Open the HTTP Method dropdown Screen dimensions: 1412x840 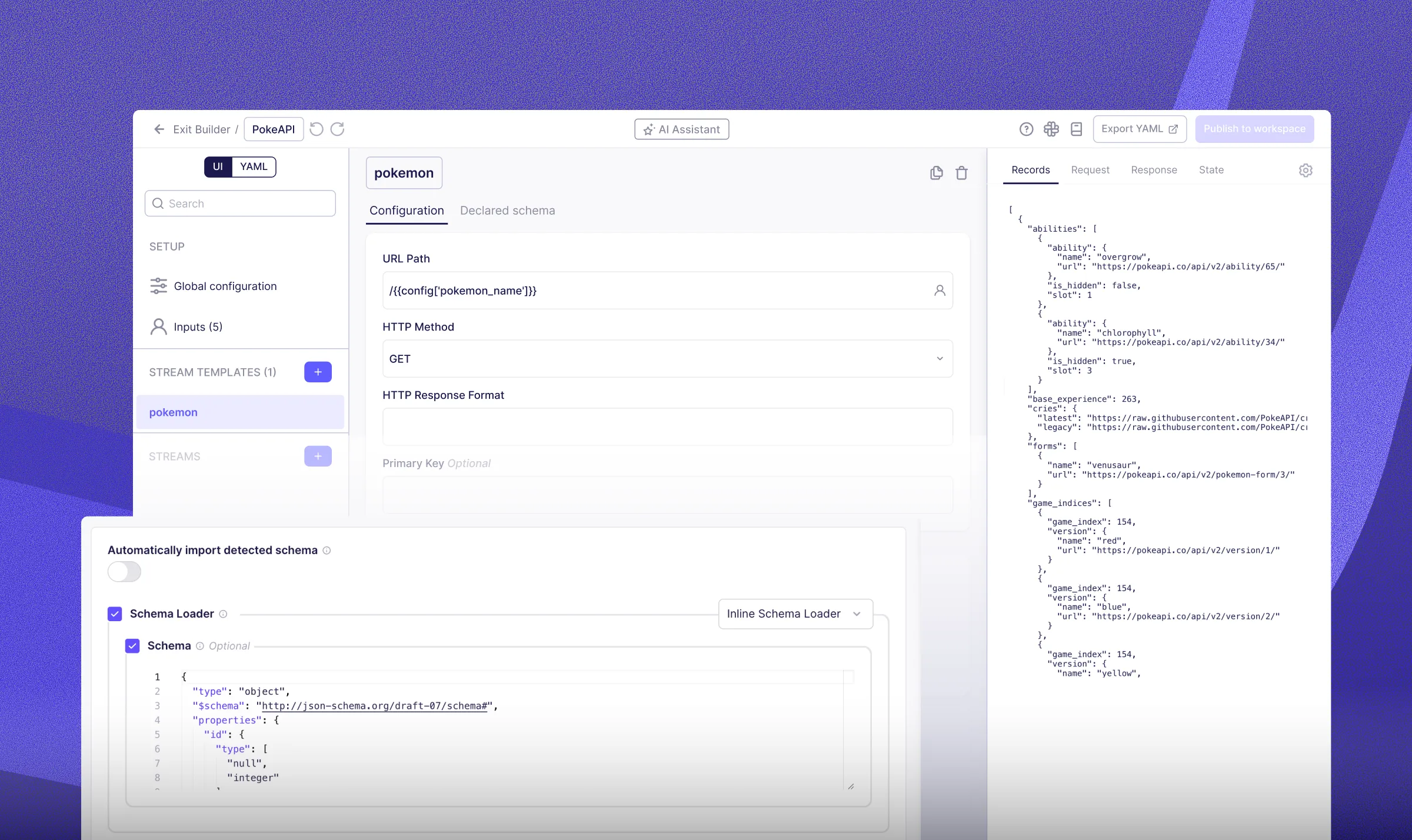coord(667,359)
